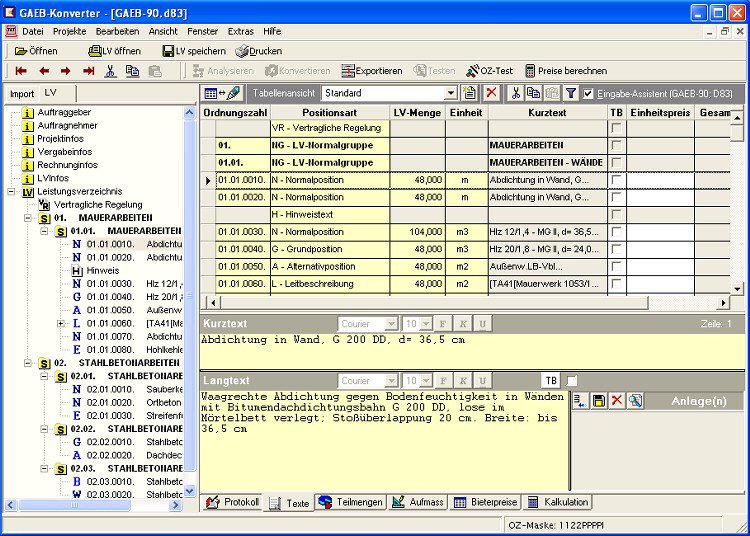
Task: Click the Öffnen folder button
Action: [x=36, y=51]
